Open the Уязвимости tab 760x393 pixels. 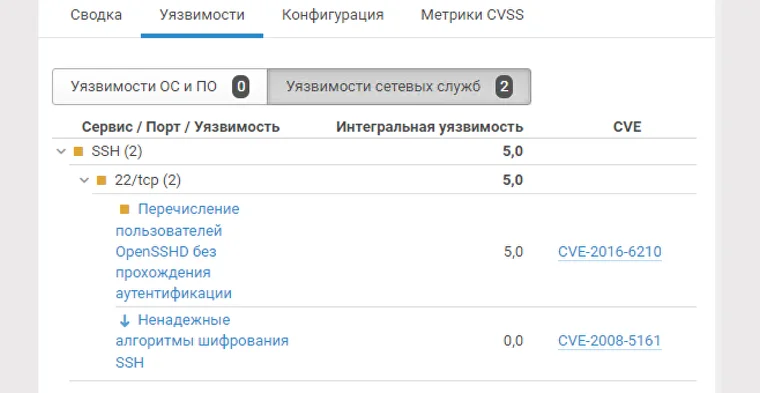[x=202, y=15]
